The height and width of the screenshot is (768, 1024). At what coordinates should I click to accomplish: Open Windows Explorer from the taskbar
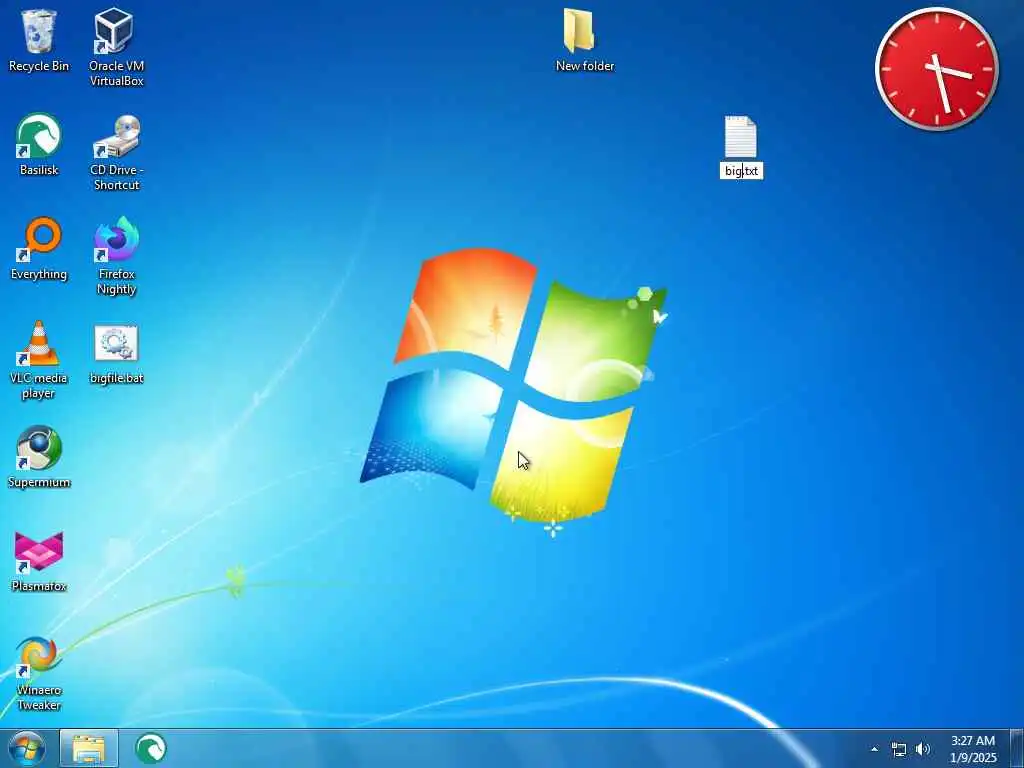click(89, 749)
